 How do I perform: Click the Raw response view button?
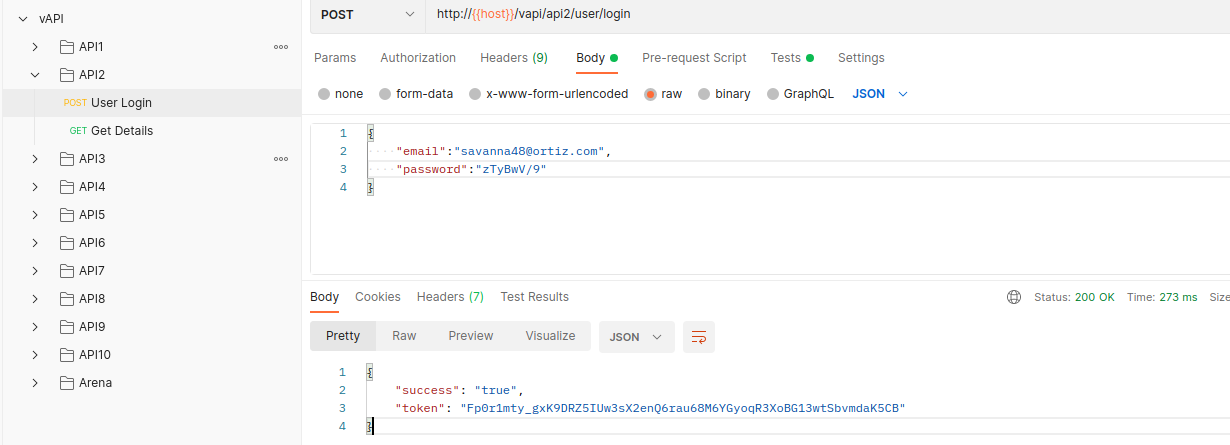point(404,336)
